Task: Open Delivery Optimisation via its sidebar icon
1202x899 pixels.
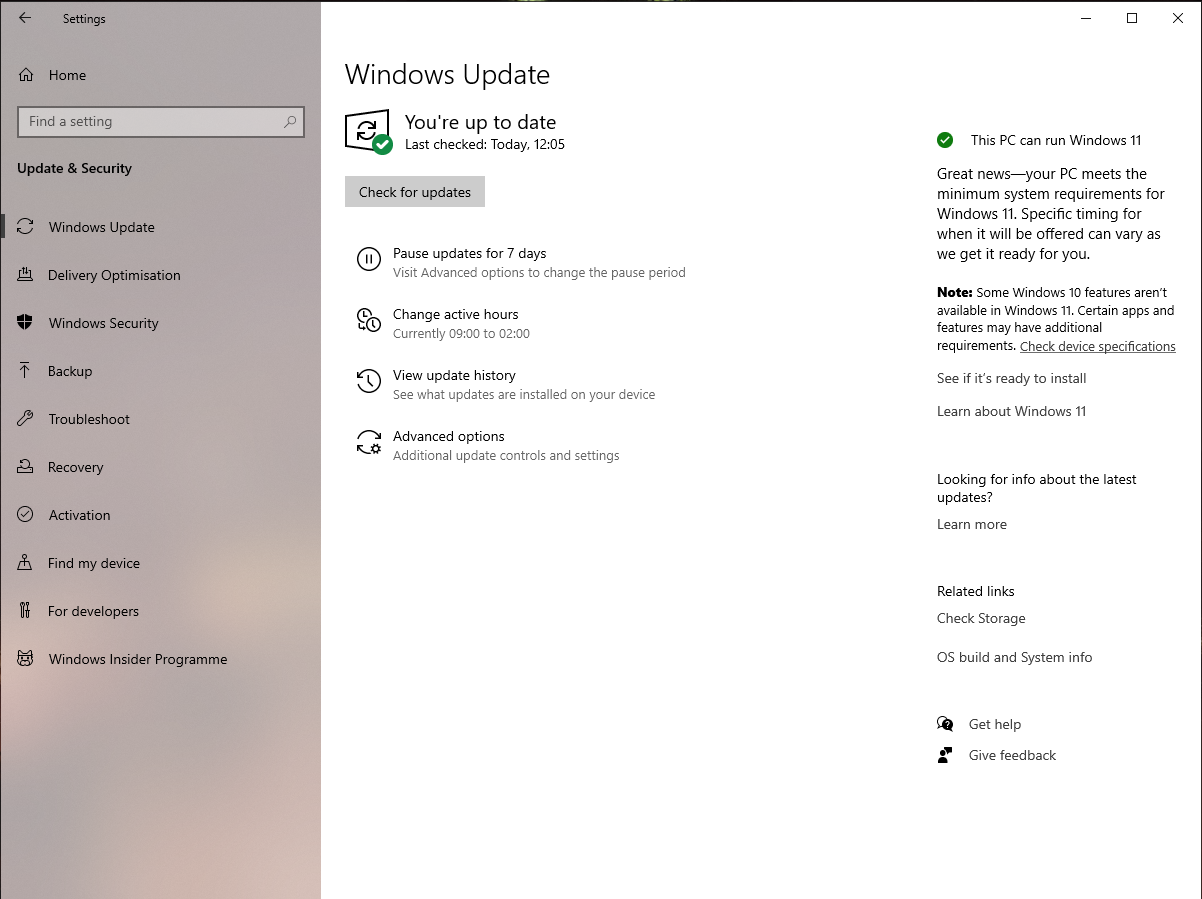Action: click(26, 275)
